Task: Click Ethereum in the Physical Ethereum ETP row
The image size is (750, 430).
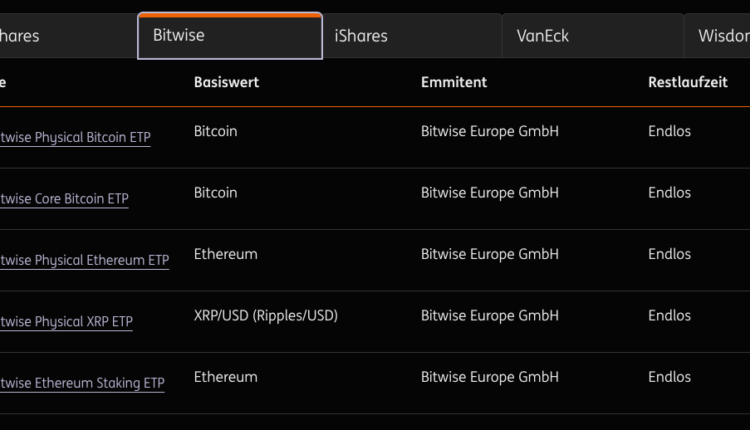Action: [x=225, y=254]
